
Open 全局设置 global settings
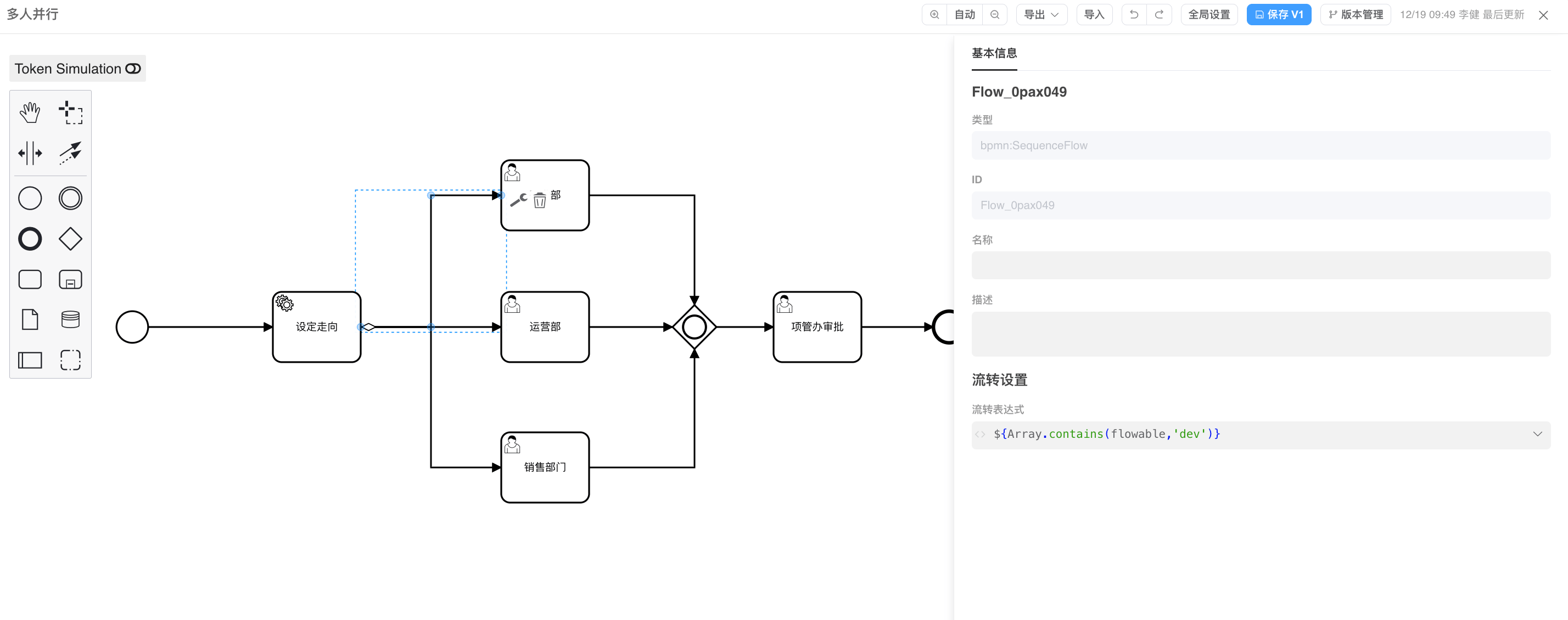point(1209,15)
